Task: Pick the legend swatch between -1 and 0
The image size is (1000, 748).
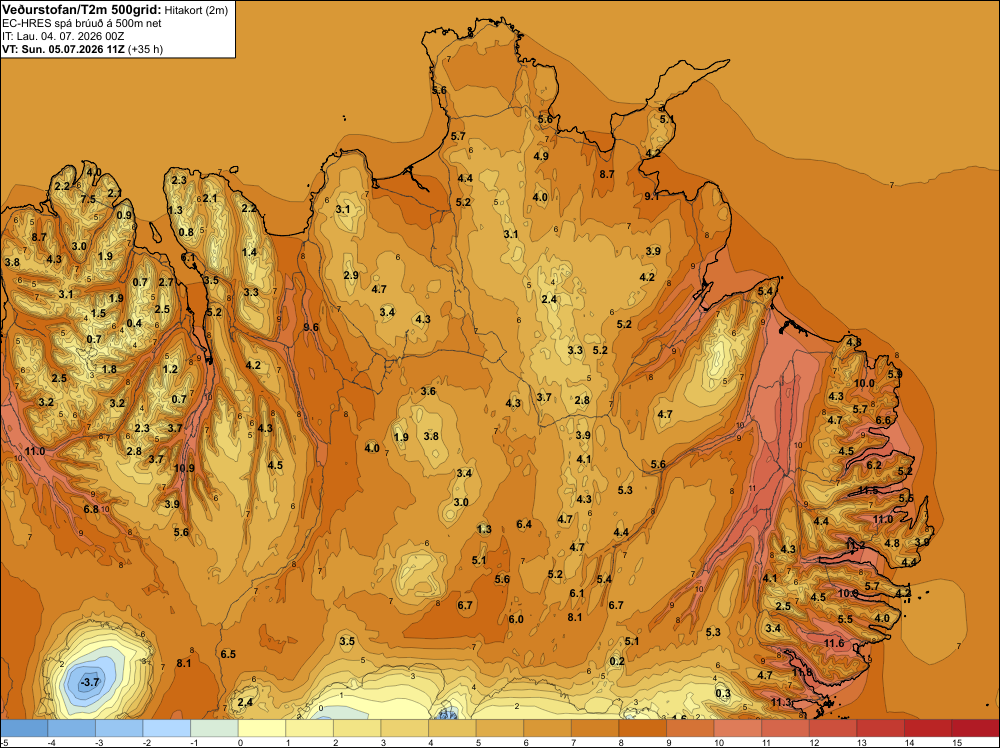Action: click(x=214, y=728)
